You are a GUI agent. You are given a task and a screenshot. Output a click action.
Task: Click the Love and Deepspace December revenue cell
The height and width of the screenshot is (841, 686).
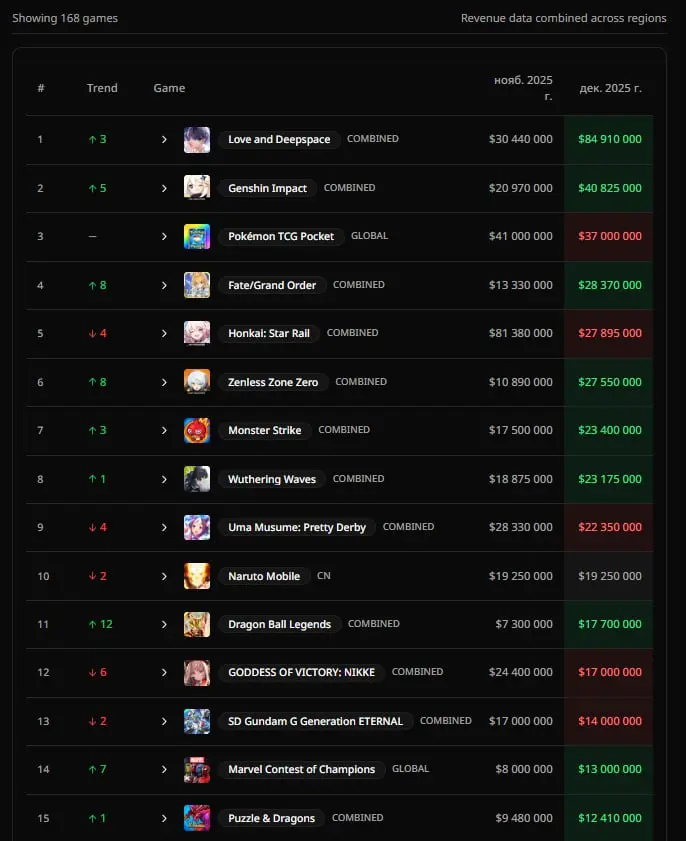[x=610, y=140]
